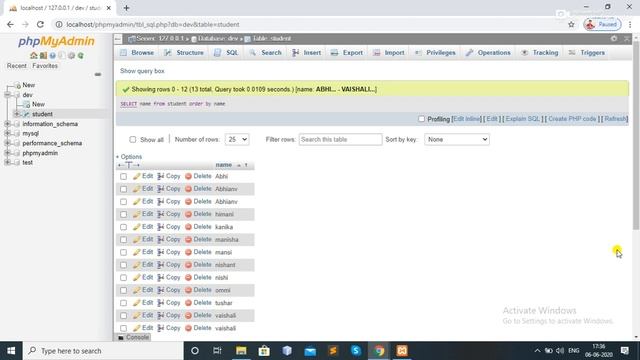Expand the Options link above table
Viewport: 640px width, 360px height.
pyautogui.click(x=129, y=157)
